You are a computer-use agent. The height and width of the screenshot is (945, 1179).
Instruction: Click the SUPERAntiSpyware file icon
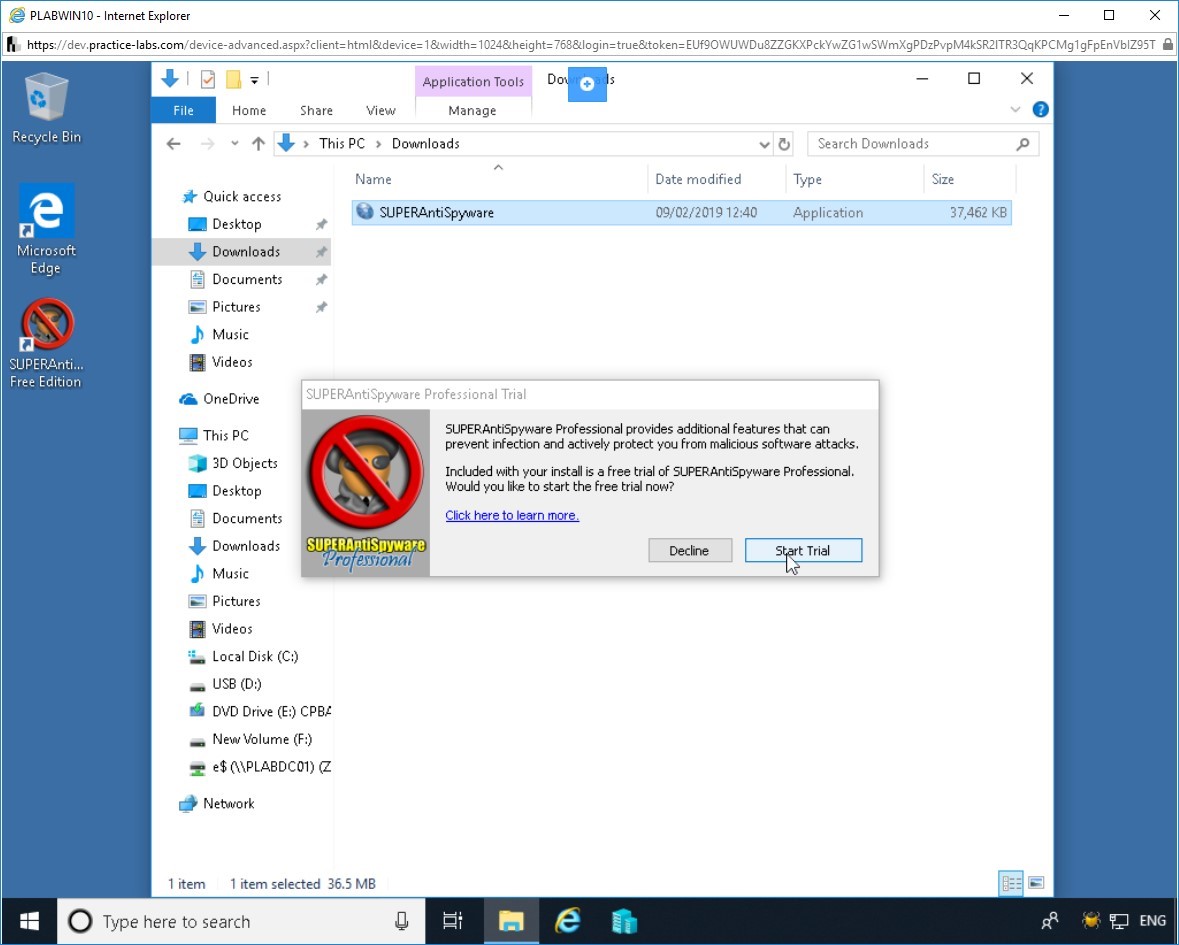365,212
